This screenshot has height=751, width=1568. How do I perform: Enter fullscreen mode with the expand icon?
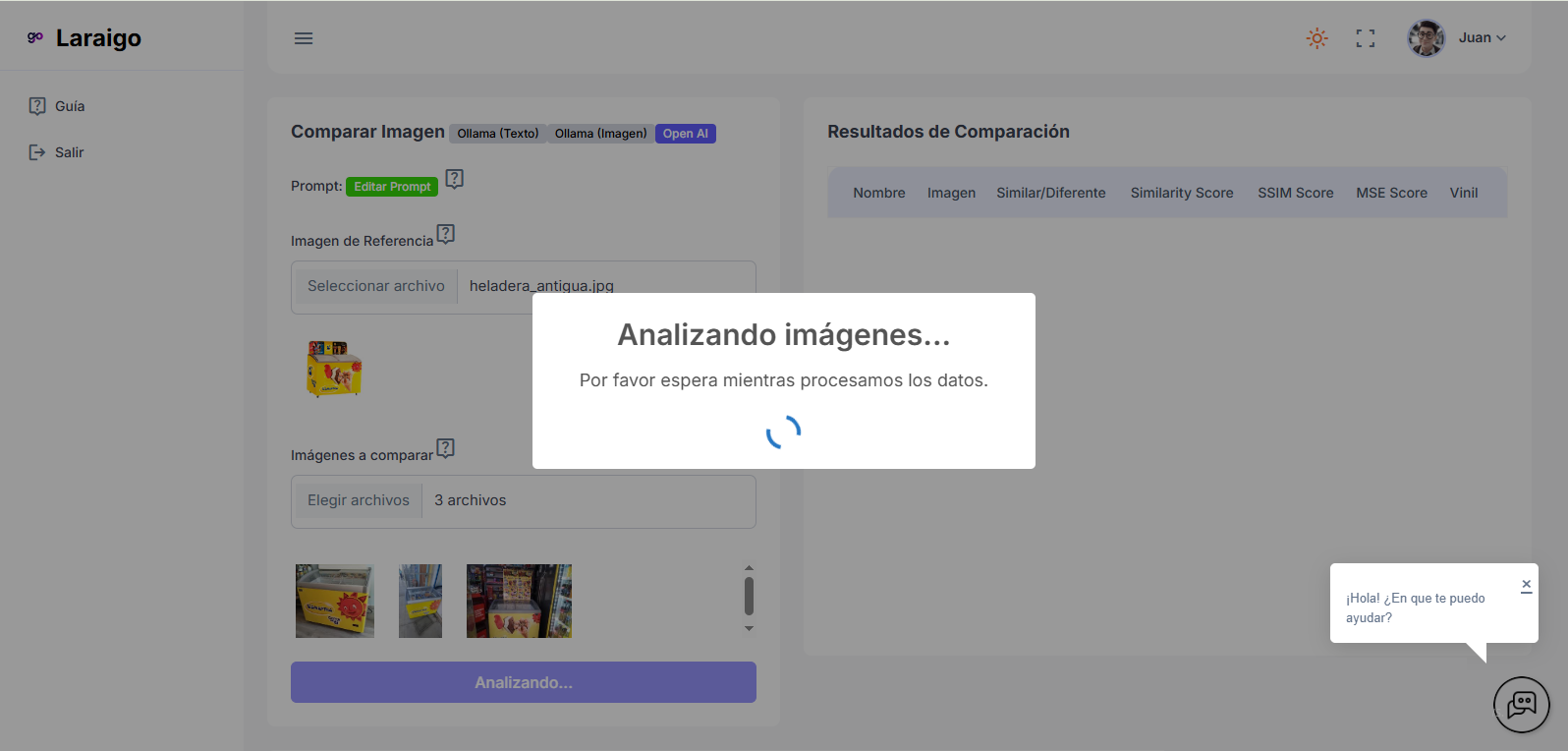click(1365, 38)
